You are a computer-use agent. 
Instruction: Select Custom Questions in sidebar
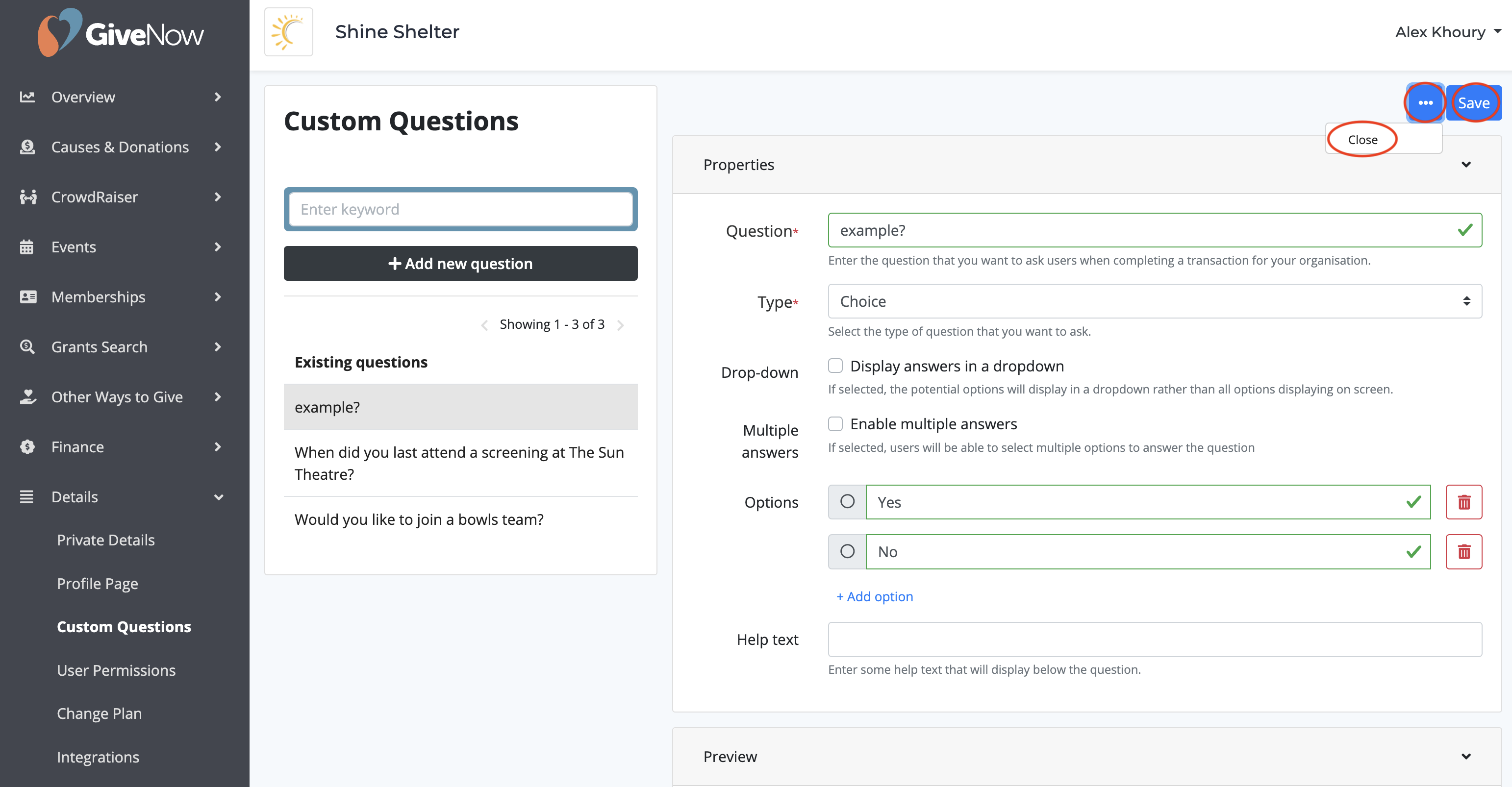click(x=124, y=627)
